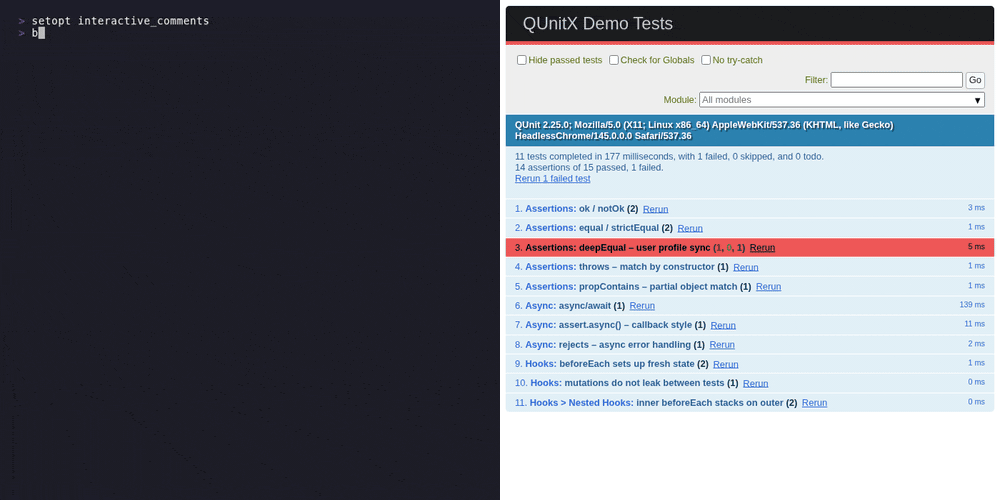Click the terminal prompt line with cursor

coord(32,33)
